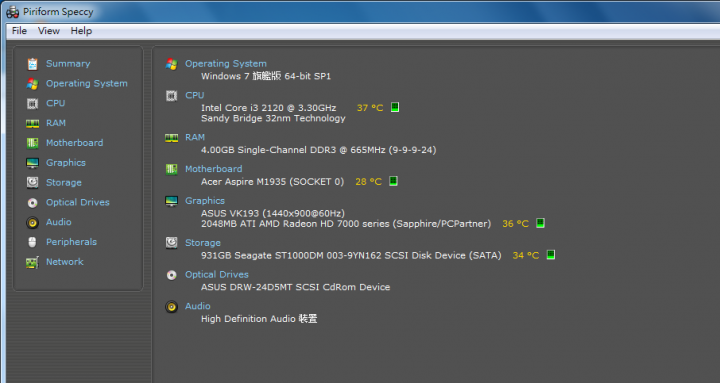Click the Storage drive icon in summary pane
The width and height of the screenshot is (720, 383).
[x=171, y=242]
